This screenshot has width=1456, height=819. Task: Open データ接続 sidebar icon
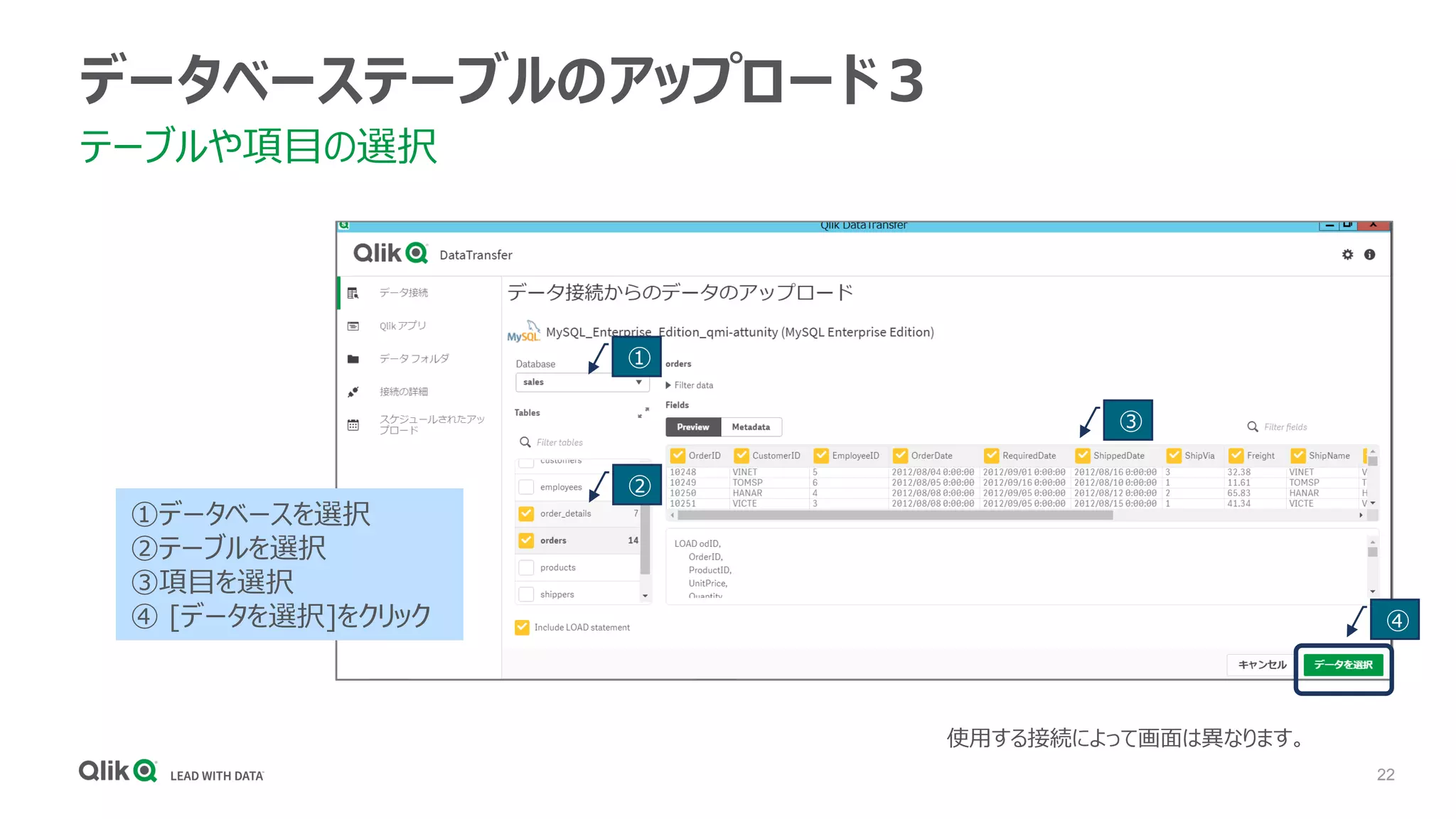(x=353, y=293)
